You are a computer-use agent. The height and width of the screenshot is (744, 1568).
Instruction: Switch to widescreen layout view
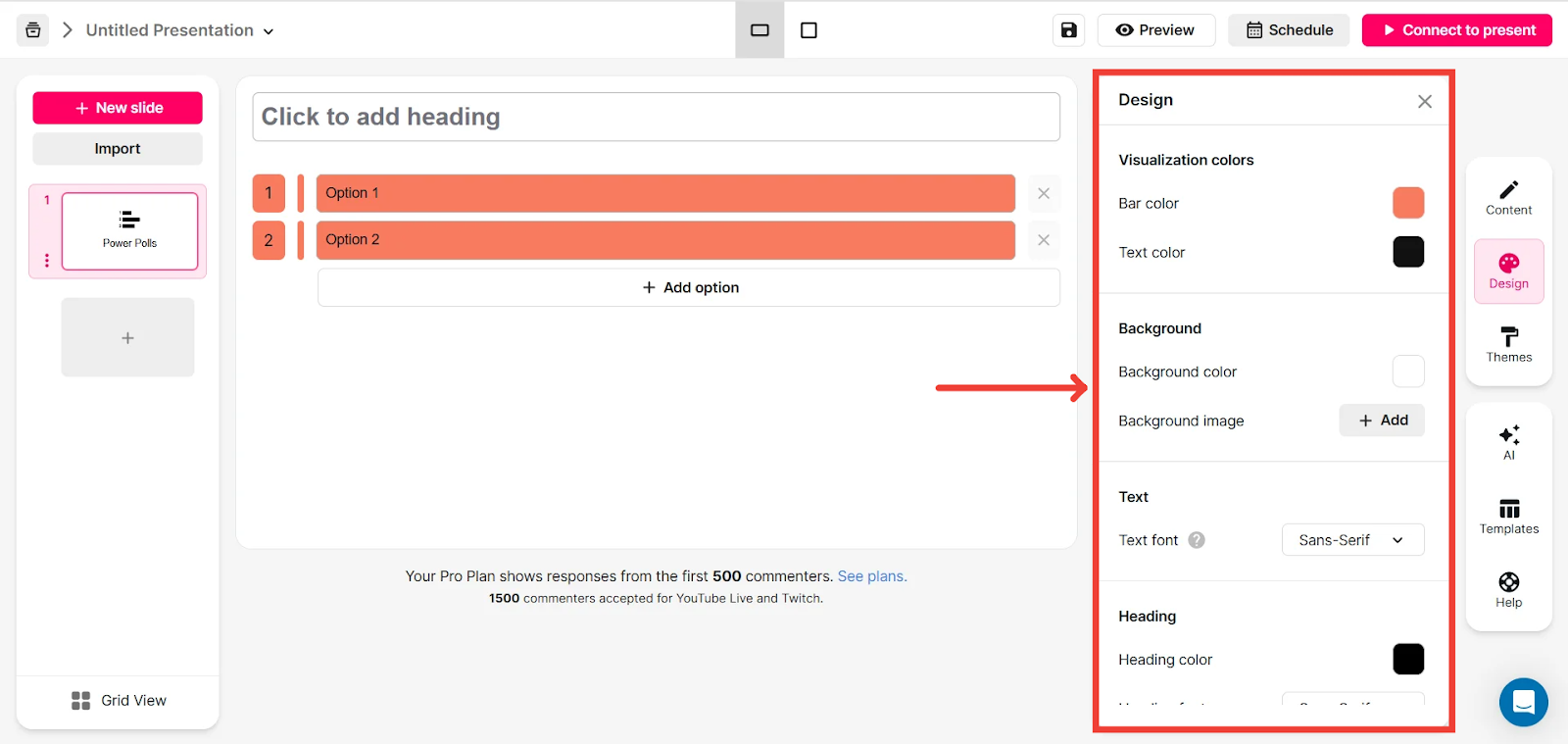coord(759,30)
